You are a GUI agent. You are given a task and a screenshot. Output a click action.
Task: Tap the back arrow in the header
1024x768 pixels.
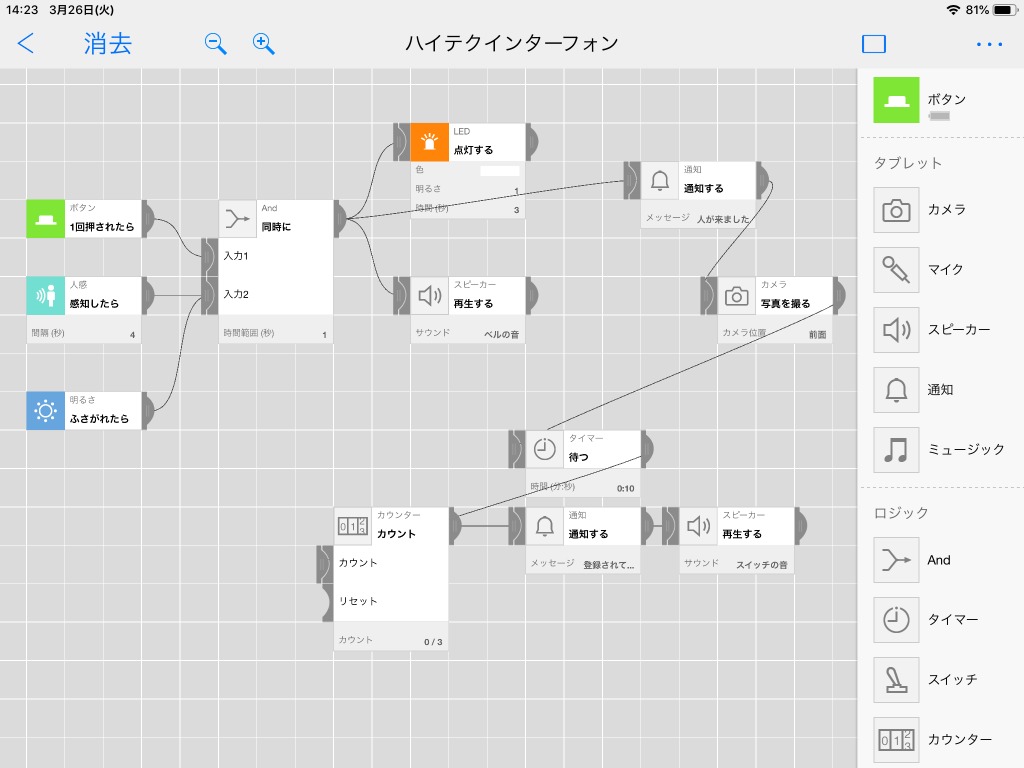(25, 44)
